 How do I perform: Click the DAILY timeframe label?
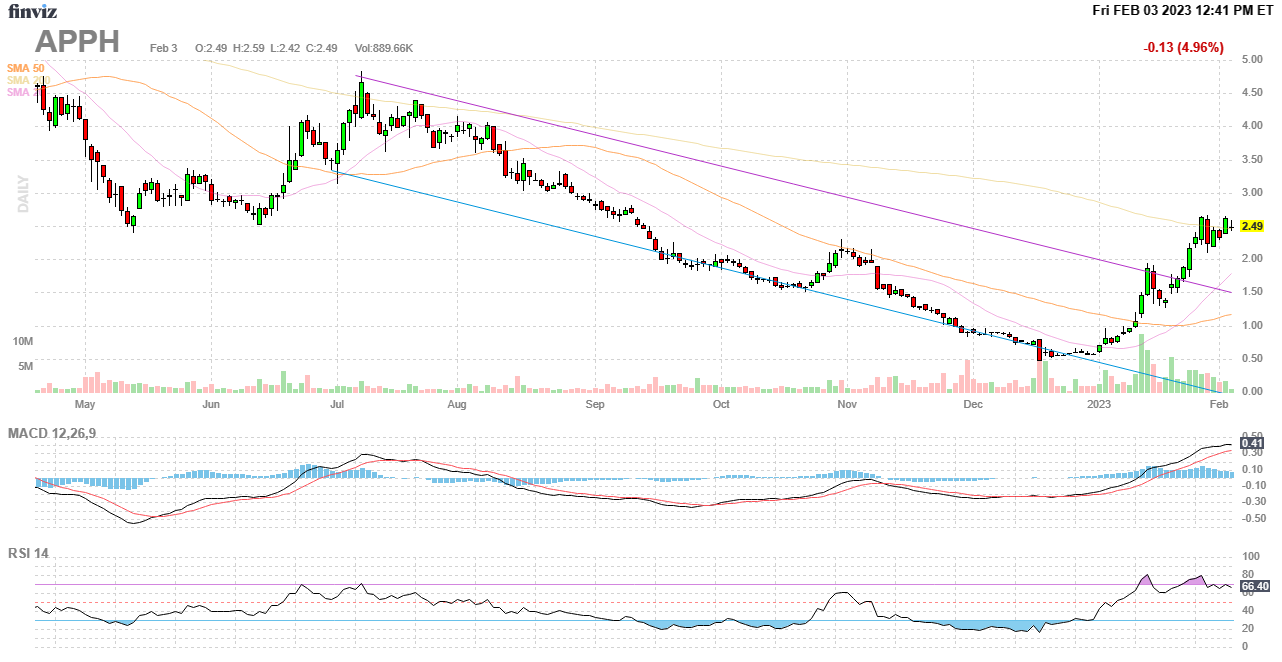[x=23, y=194]
